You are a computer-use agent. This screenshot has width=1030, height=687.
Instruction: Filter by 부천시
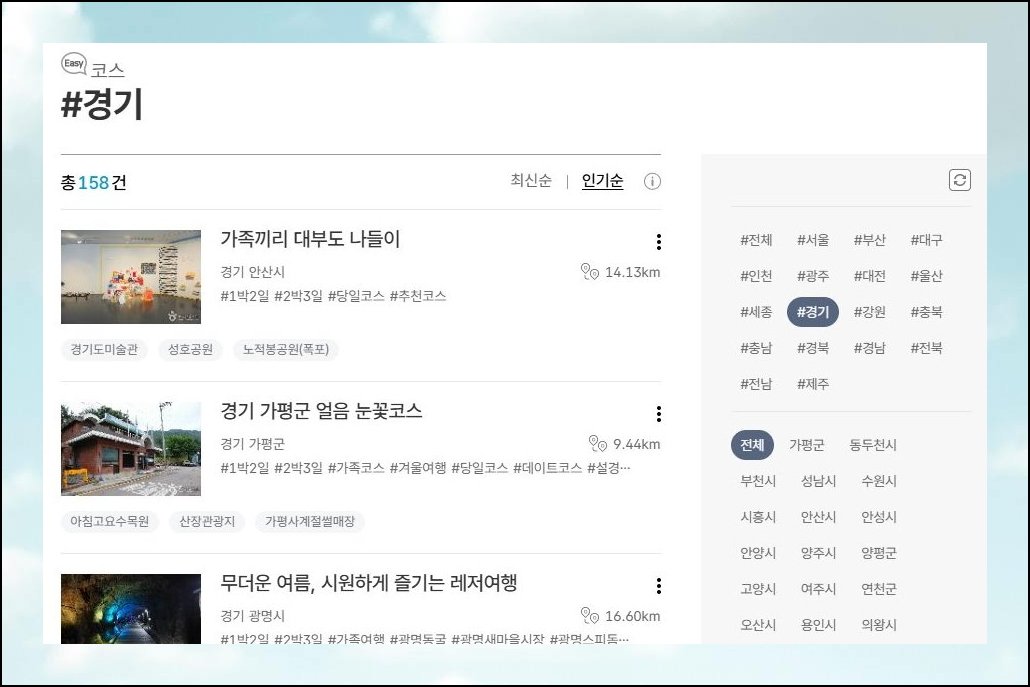coord(758,481)
